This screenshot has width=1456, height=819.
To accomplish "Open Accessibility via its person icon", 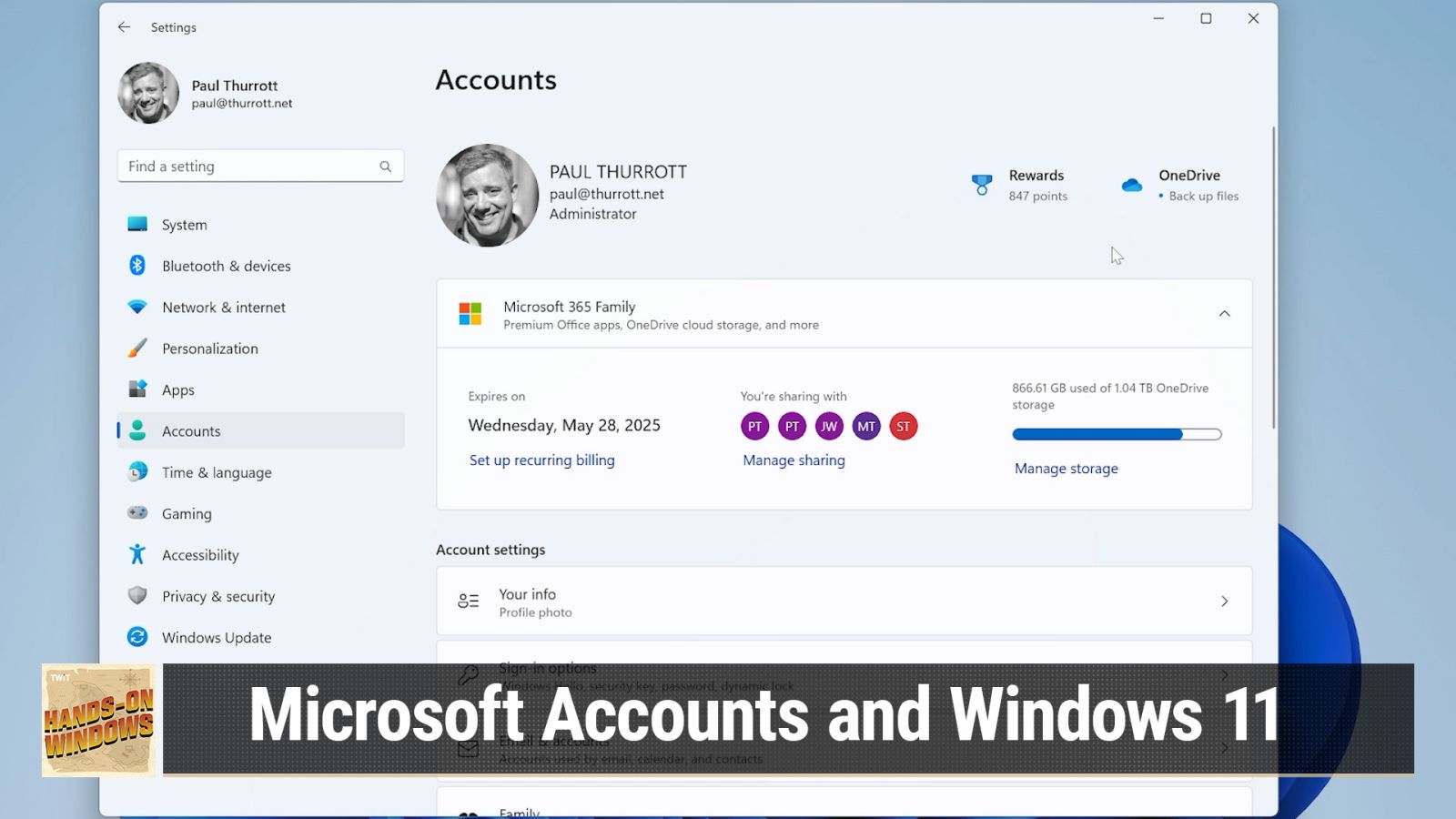I will pyautogui.click(x=137, y=554).
